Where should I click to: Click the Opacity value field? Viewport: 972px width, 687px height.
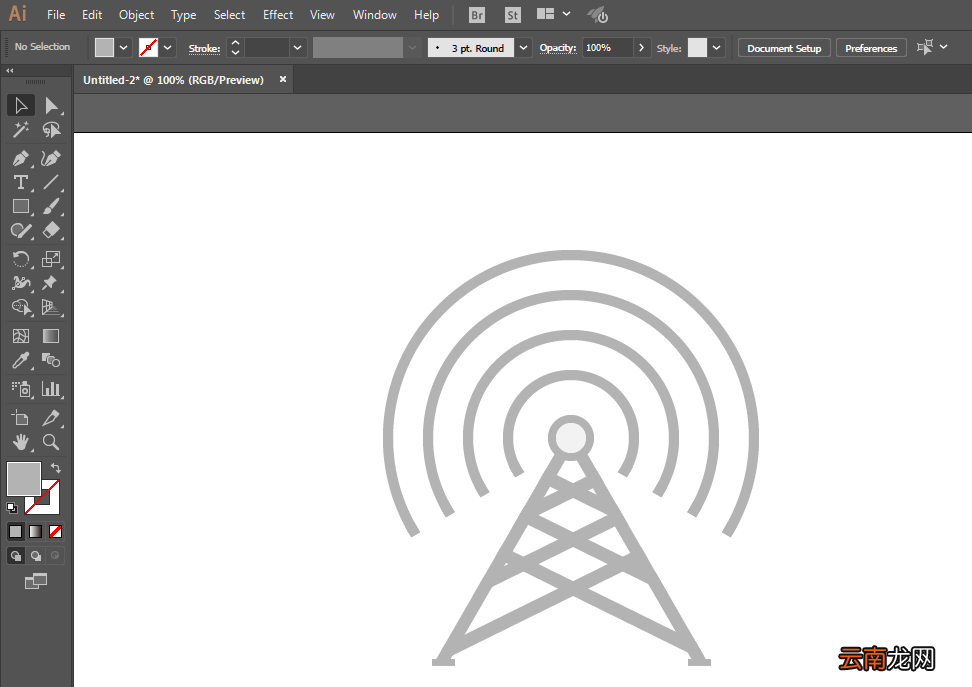[608, 48]
